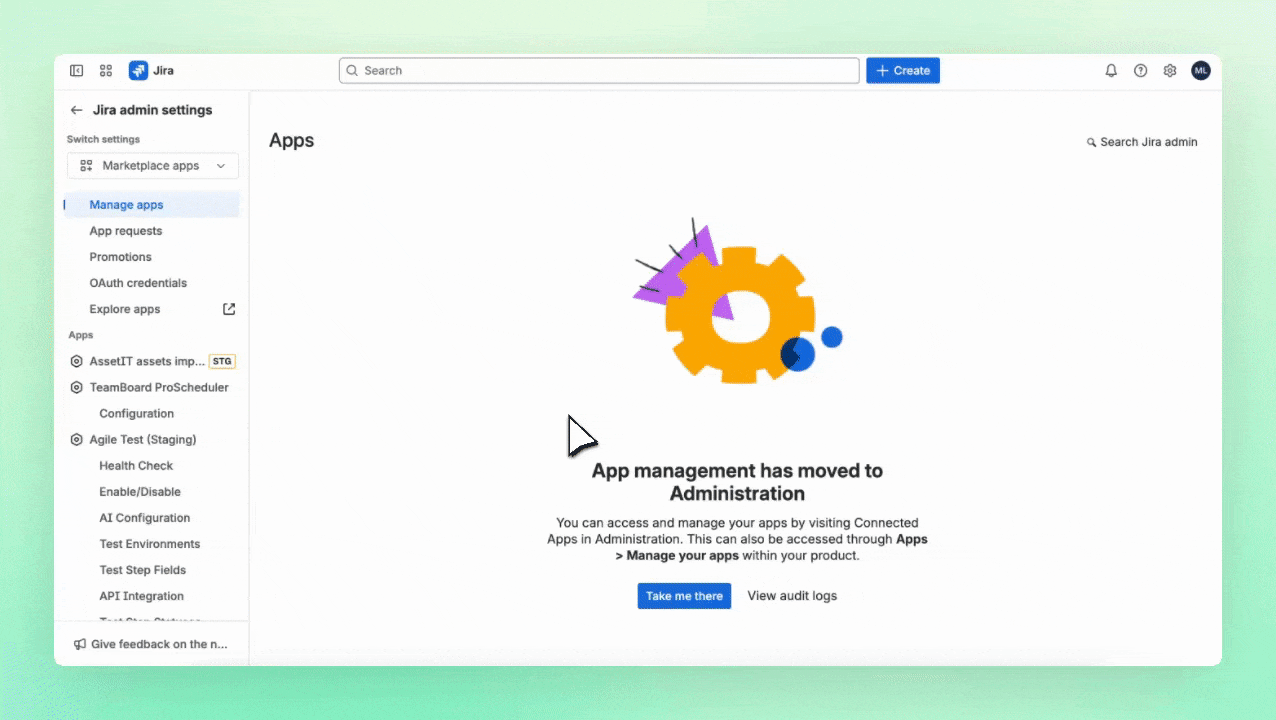Open TeamBoard ProScheduler in the sidebar
Image resolution: width=1276 pixels, height=720 pixels.
(x=158, y=387)
